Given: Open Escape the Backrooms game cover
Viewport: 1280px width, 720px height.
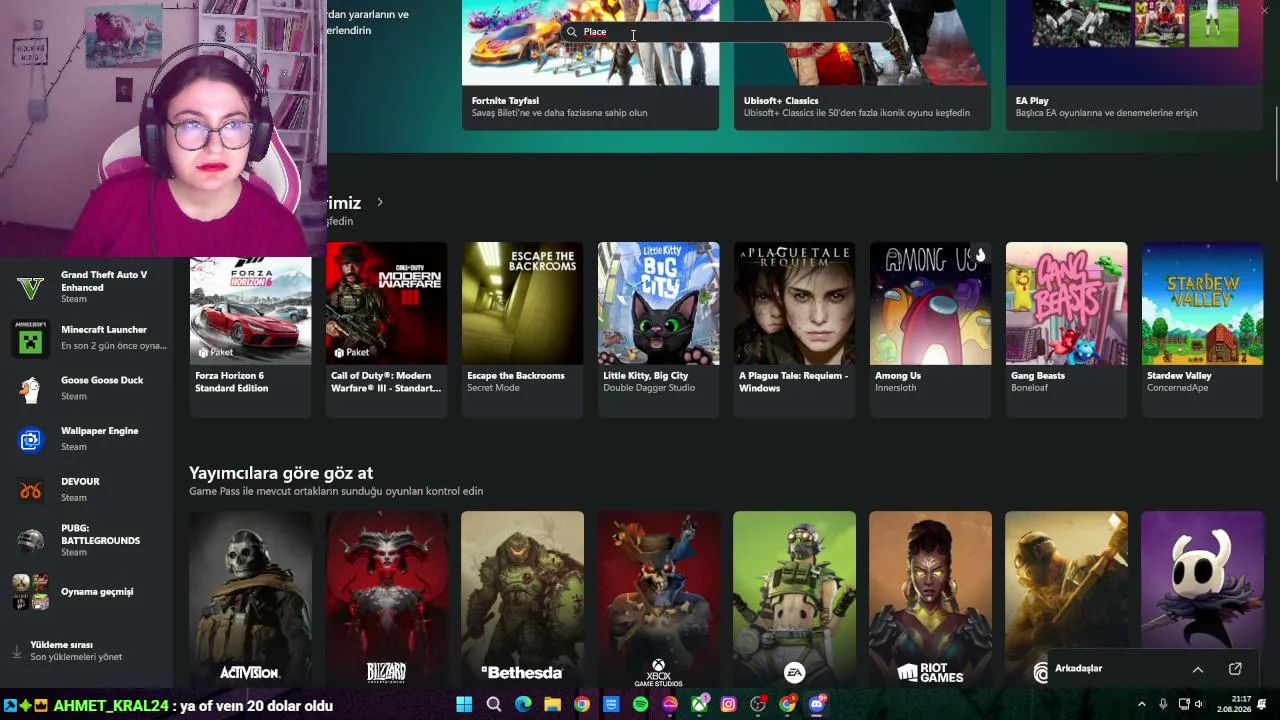Looking at the screenshot, I should tap(522, 303).
